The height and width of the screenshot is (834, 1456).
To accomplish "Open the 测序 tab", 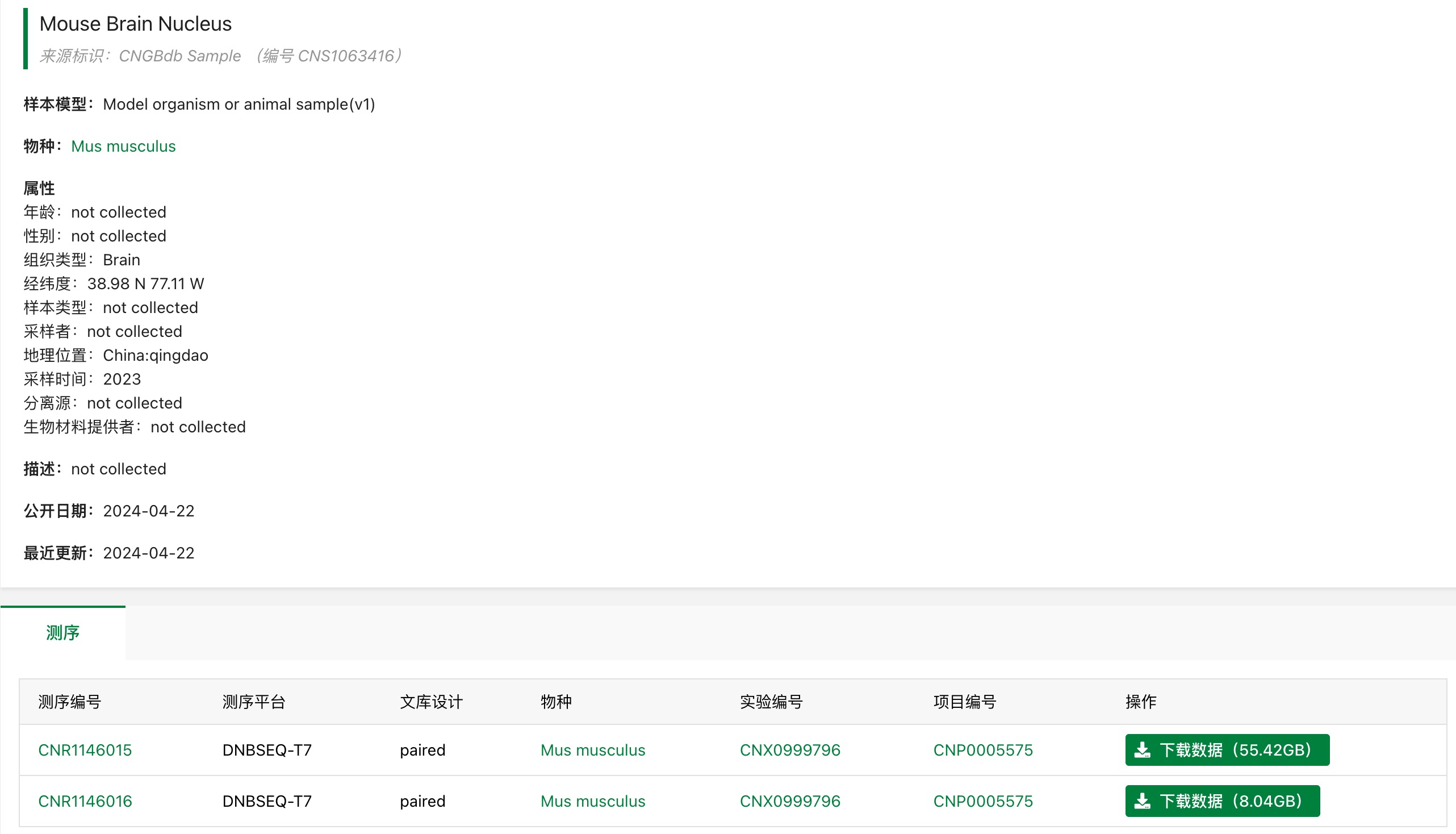I will [x=62, y=633].
